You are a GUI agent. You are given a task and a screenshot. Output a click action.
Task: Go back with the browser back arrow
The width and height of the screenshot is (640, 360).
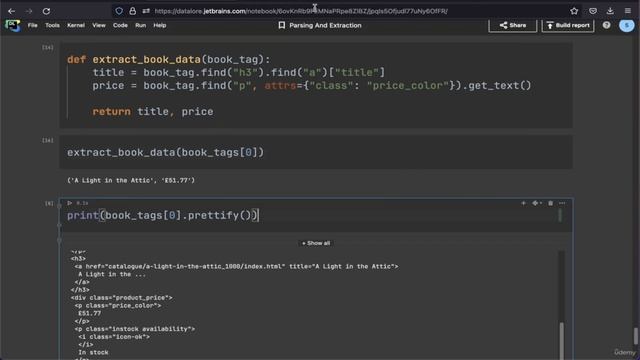(11, 11)
